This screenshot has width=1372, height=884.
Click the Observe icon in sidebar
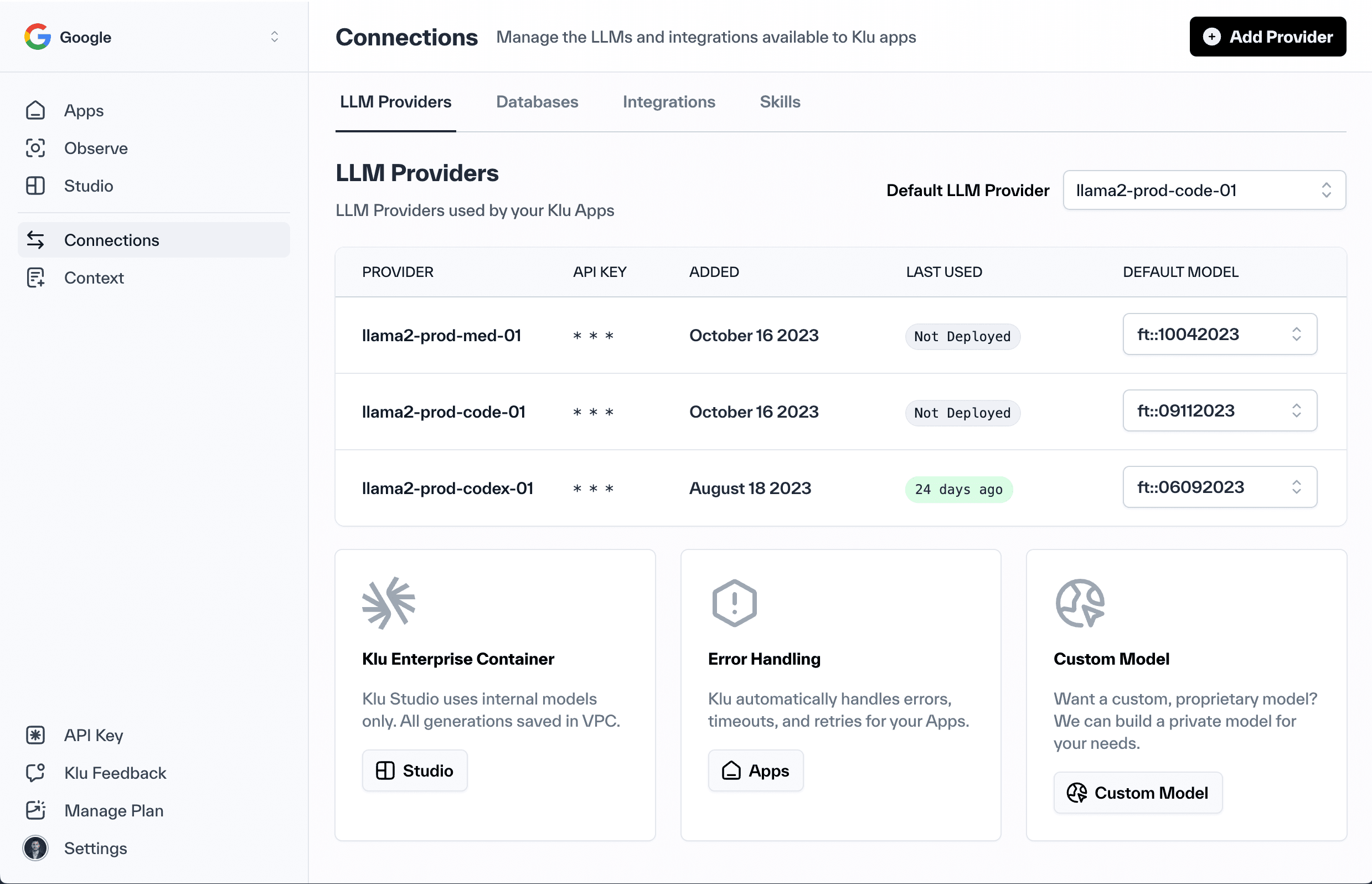35,148
